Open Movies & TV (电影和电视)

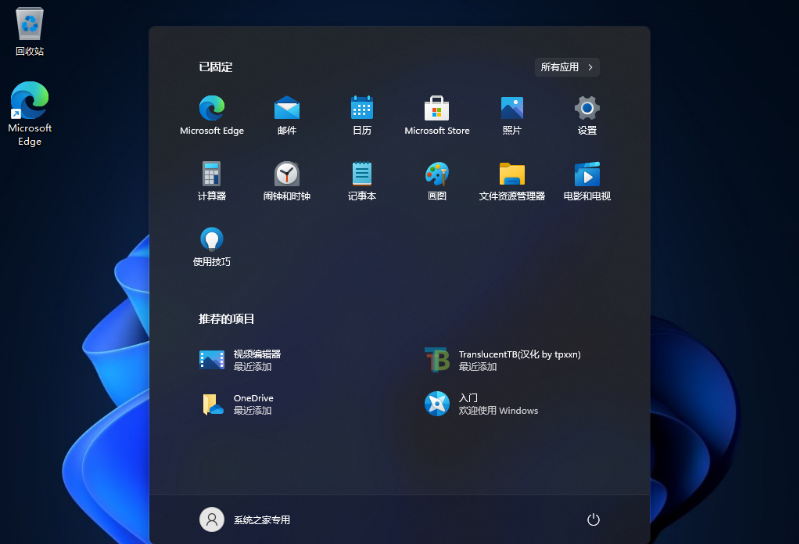[x=587, y=181]
